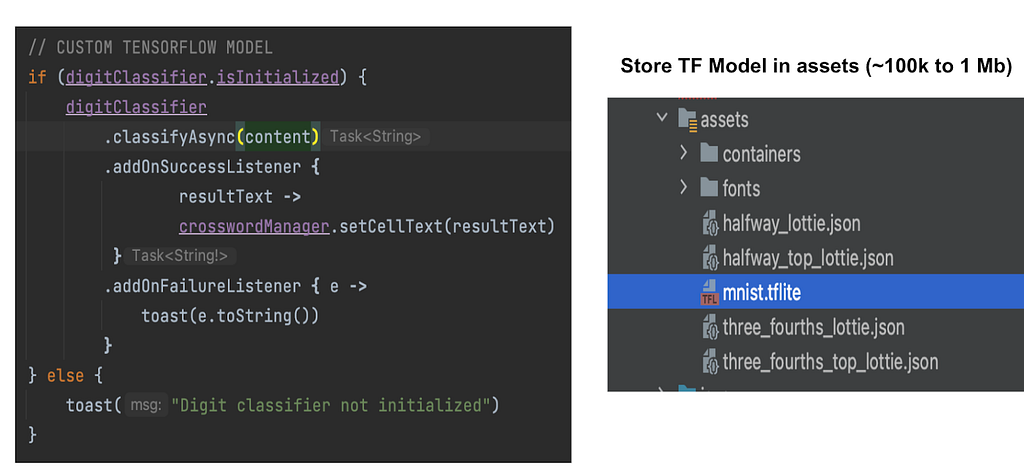Go to the isInitialized property
Screen dimensions: 1024x476
(x=278, y=78)
